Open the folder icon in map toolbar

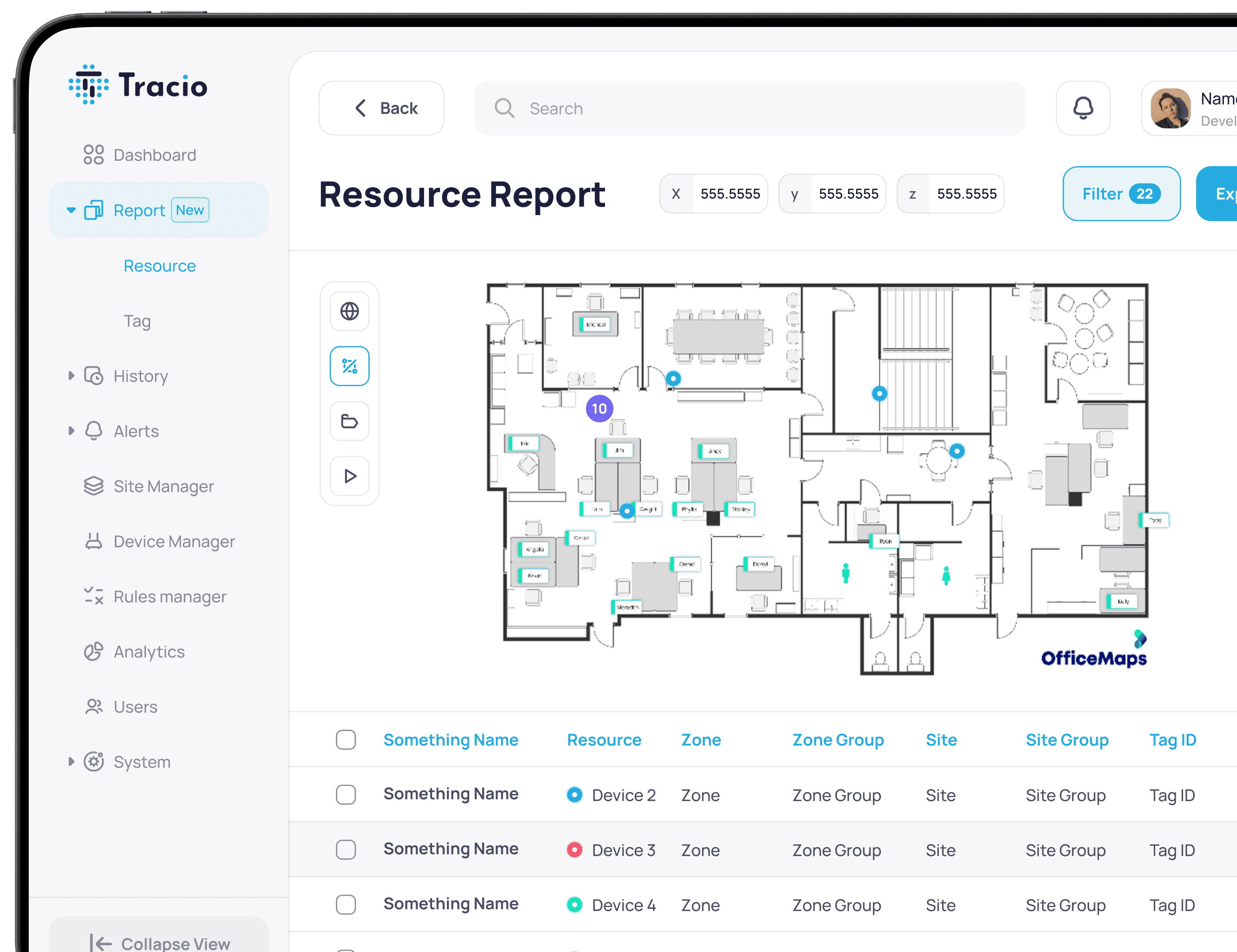[349, 421]
